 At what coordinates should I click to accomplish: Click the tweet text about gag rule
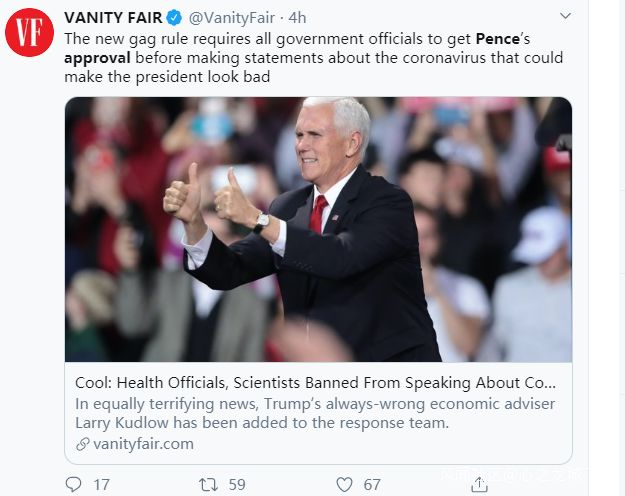coord(300,58)
